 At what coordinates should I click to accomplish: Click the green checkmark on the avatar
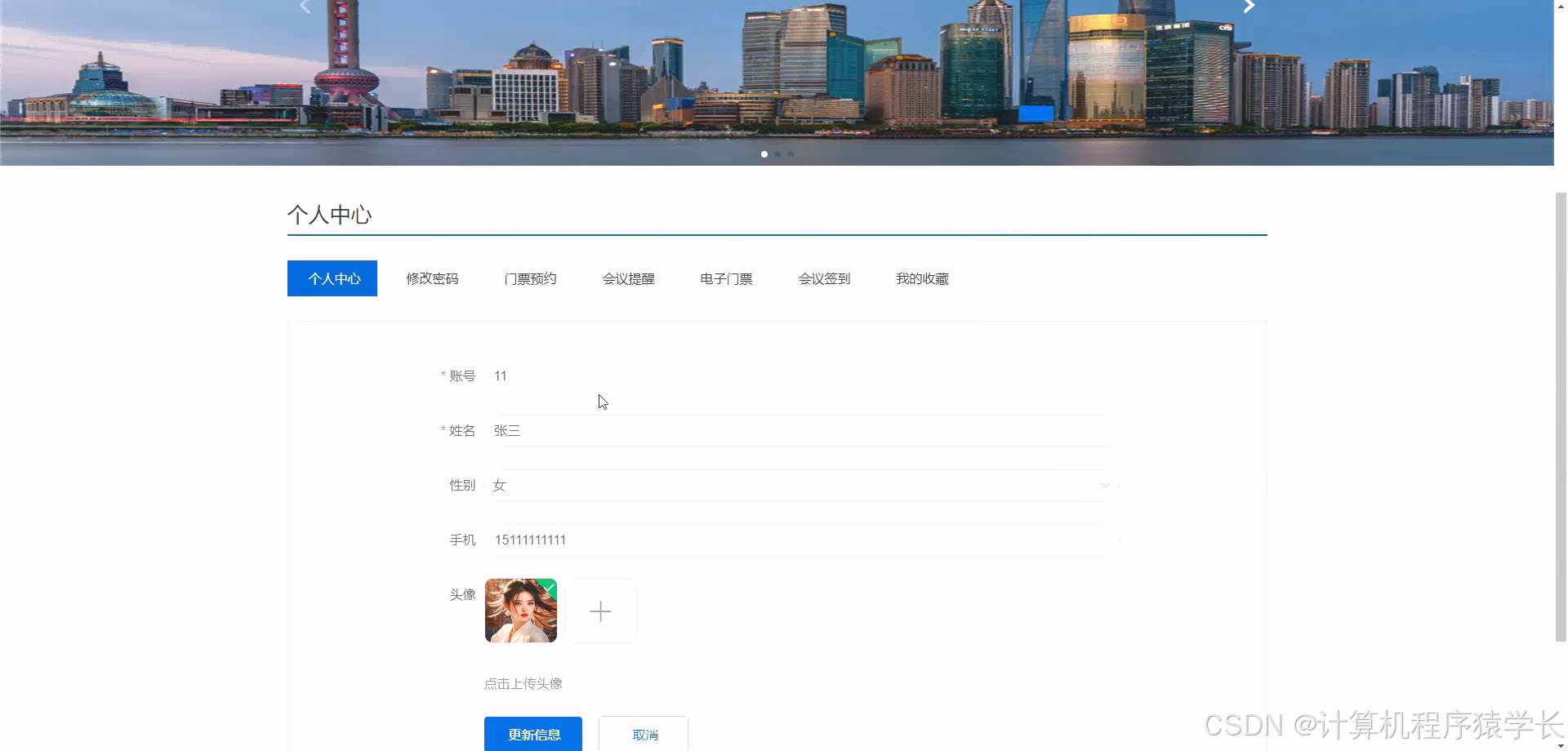pos(547,587)
